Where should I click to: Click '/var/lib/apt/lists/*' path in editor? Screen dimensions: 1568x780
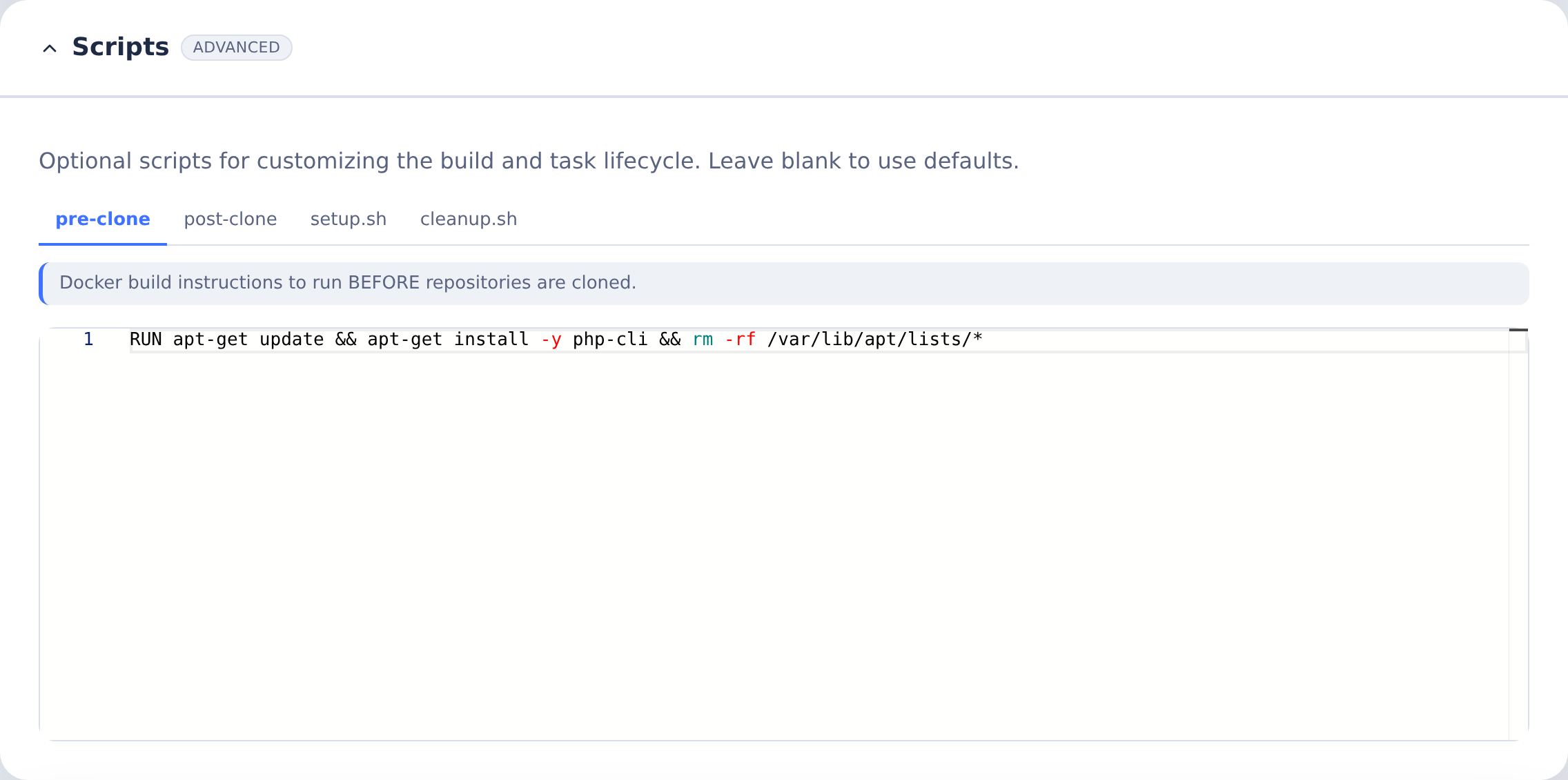click(875, 340)
